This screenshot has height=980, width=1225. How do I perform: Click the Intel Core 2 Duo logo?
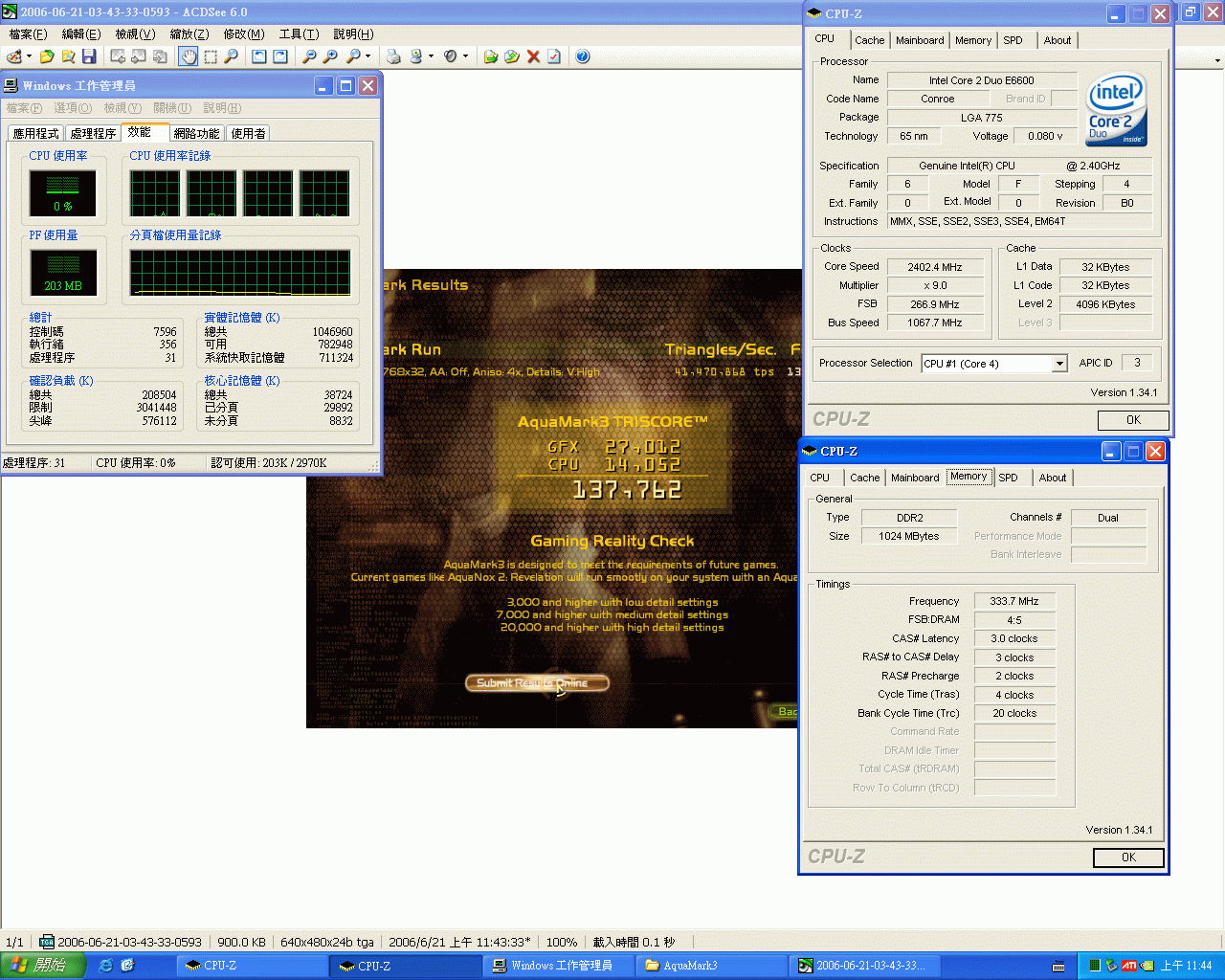point(1117,110)
